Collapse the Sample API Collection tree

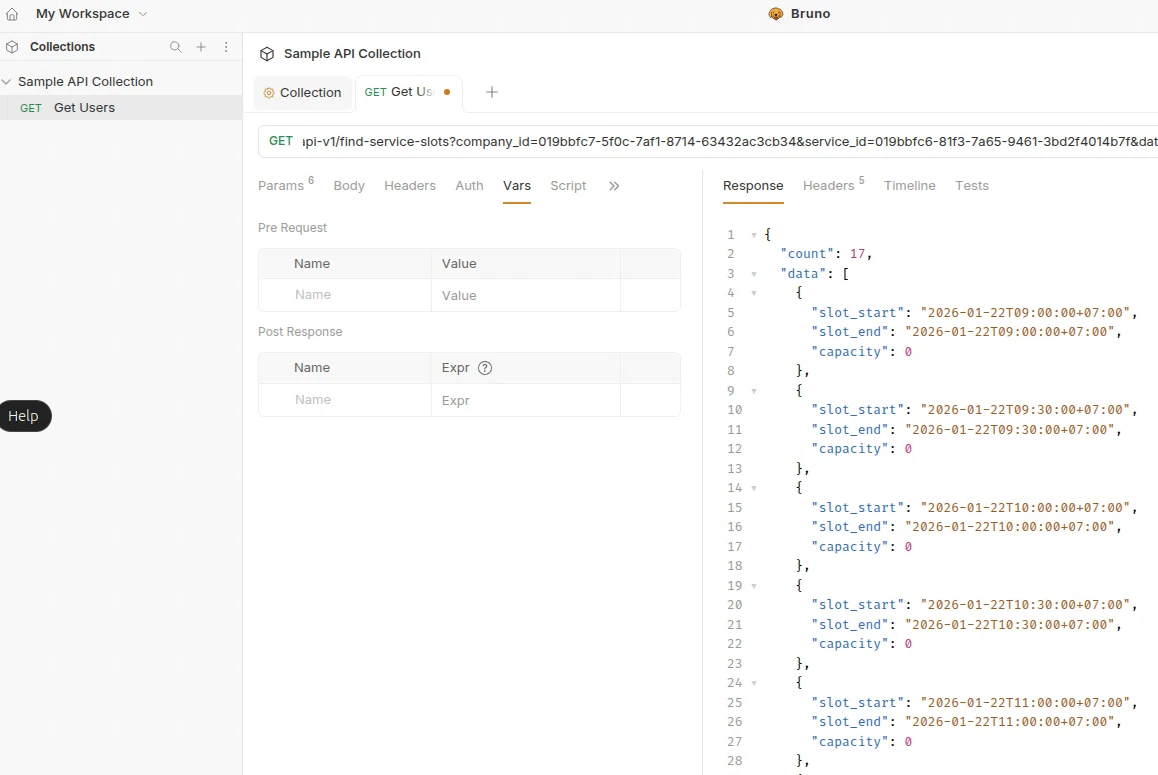point(7,82)
